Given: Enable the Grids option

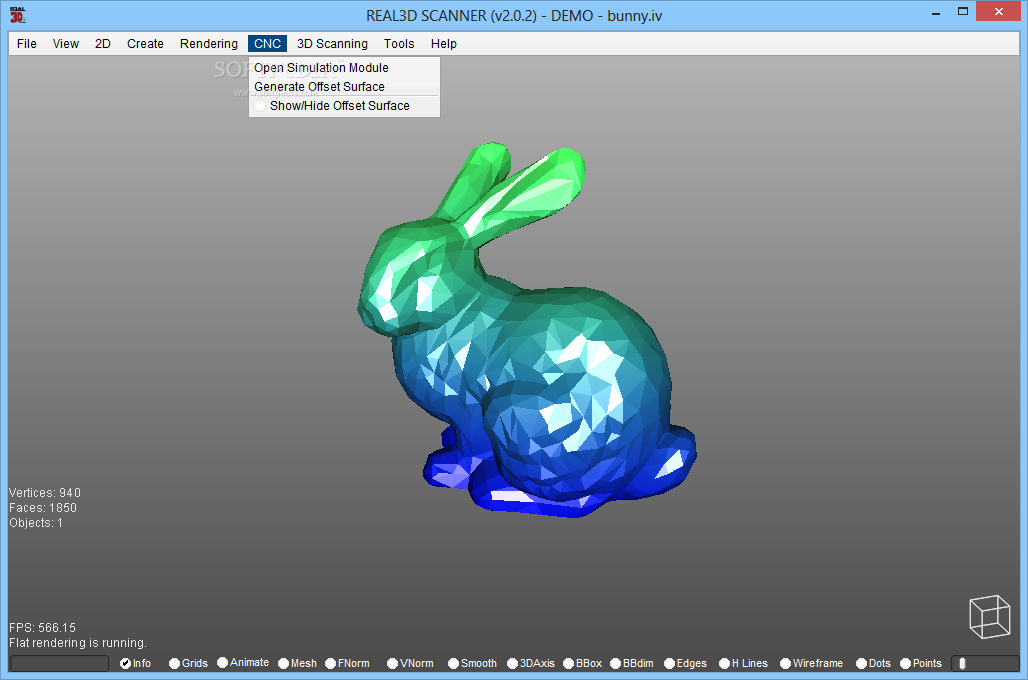Looking at the screenshot, I should click(188, 663).
